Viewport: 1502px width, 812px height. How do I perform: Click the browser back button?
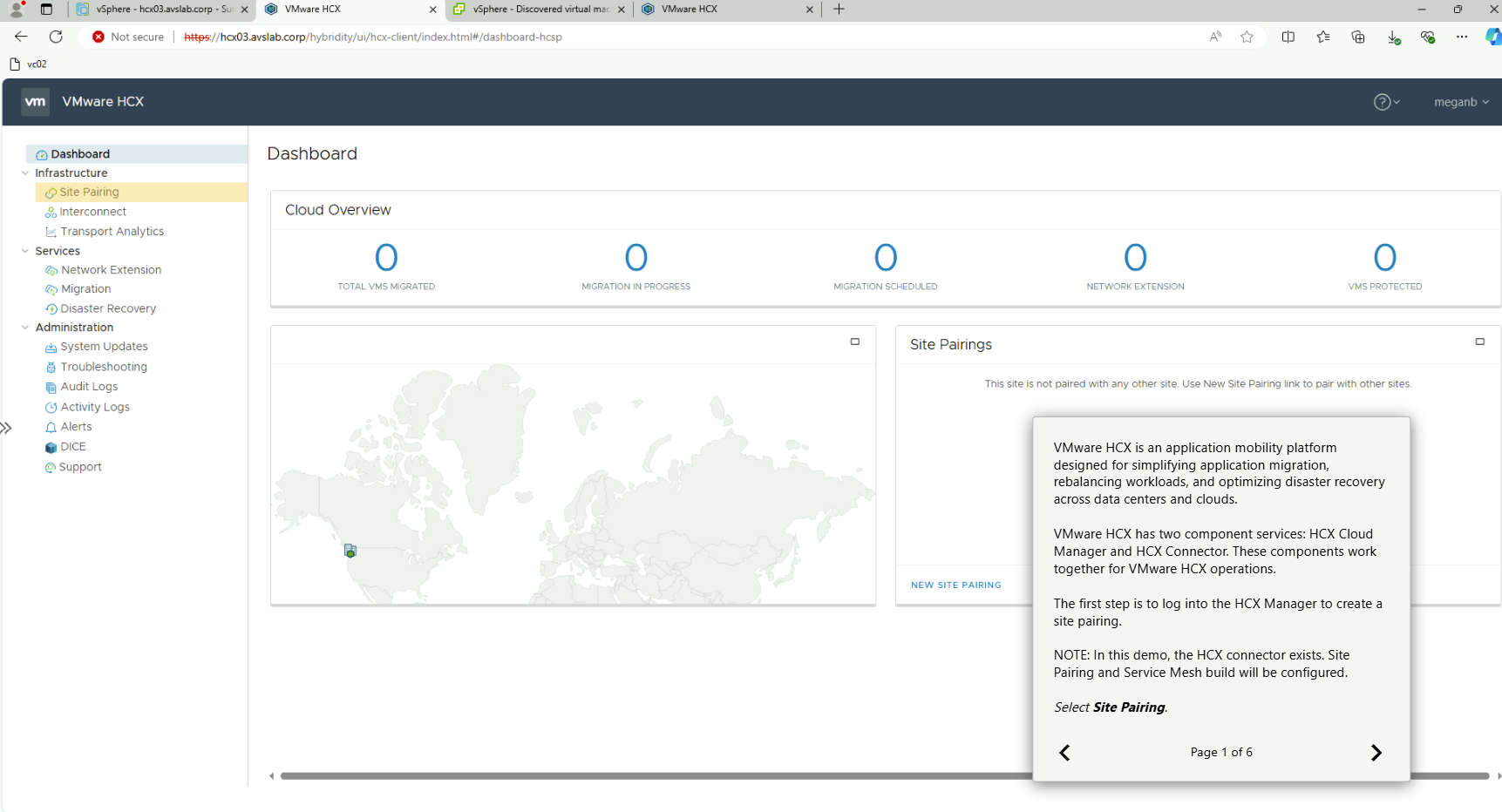click(22, 37)
